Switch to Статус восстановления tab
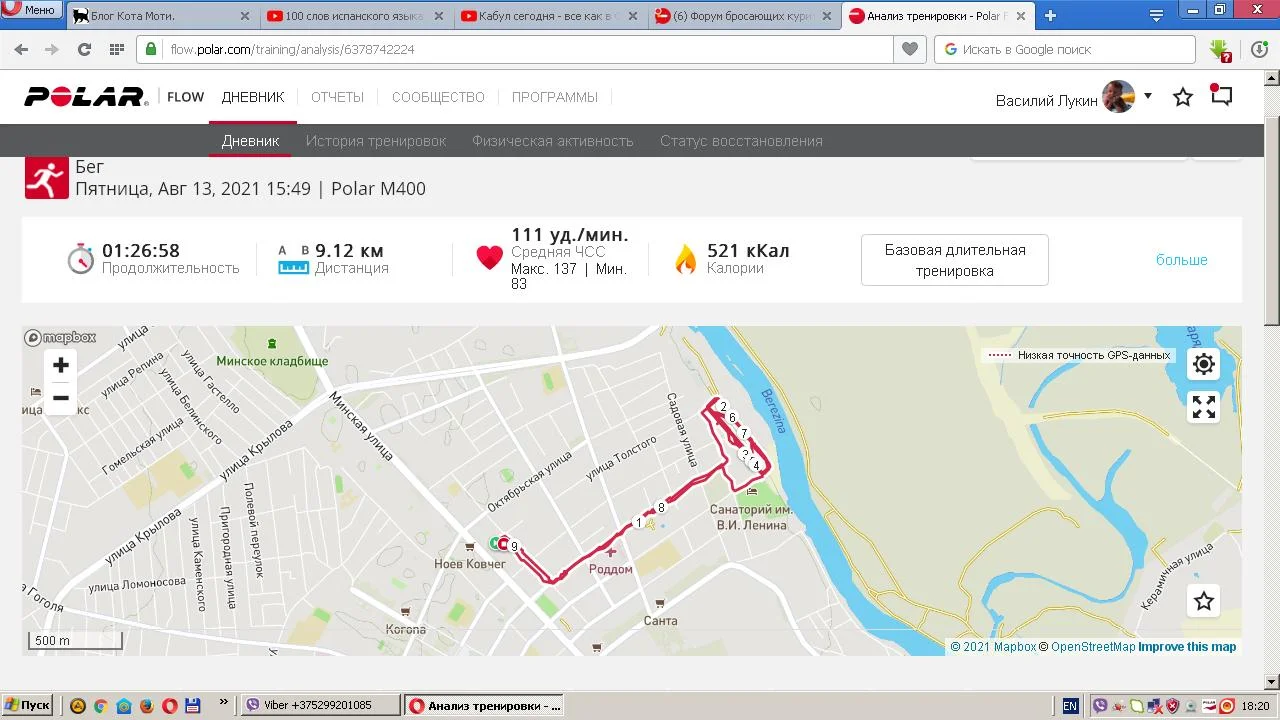1280x720 pixels. (x=741, y=141)
